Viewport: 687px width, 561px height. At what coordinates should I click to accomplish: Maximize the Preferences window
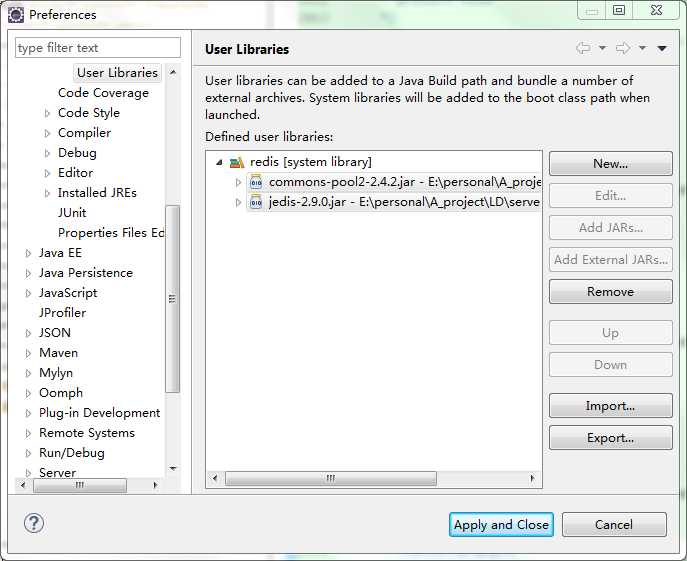619,10
